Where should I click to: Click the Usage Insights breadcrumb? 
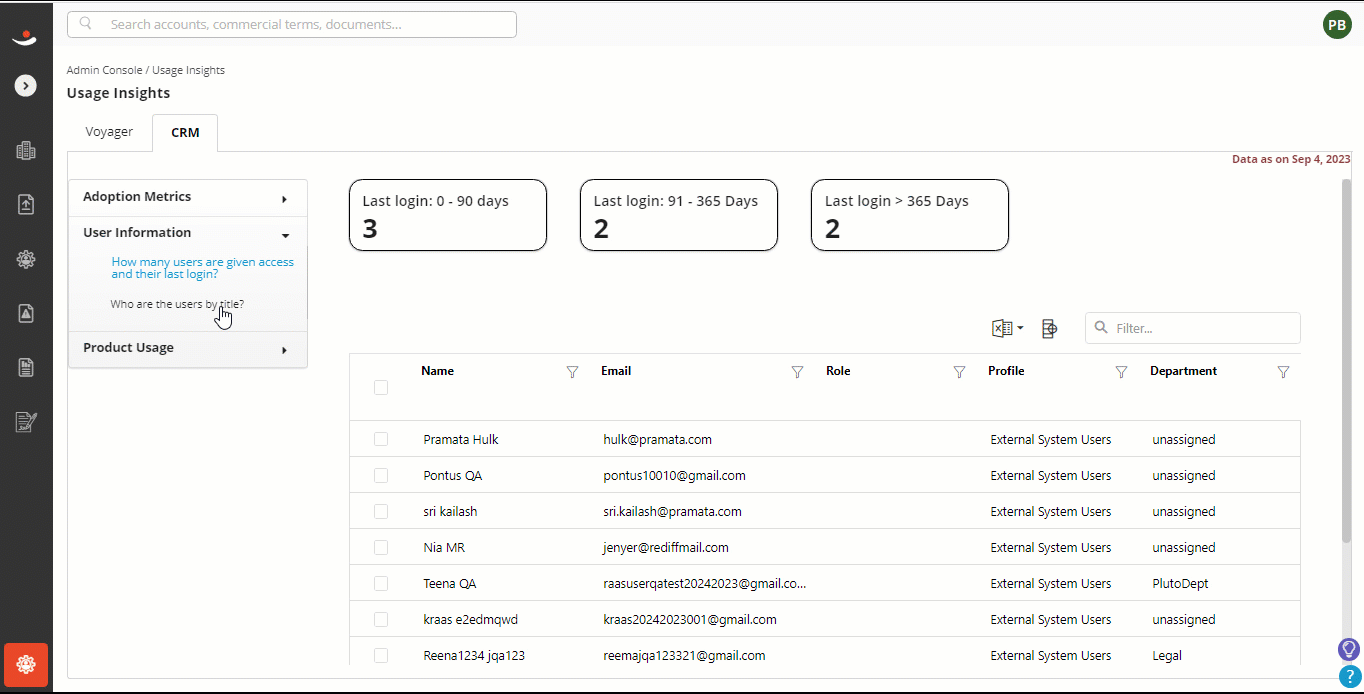click(188, 70)
